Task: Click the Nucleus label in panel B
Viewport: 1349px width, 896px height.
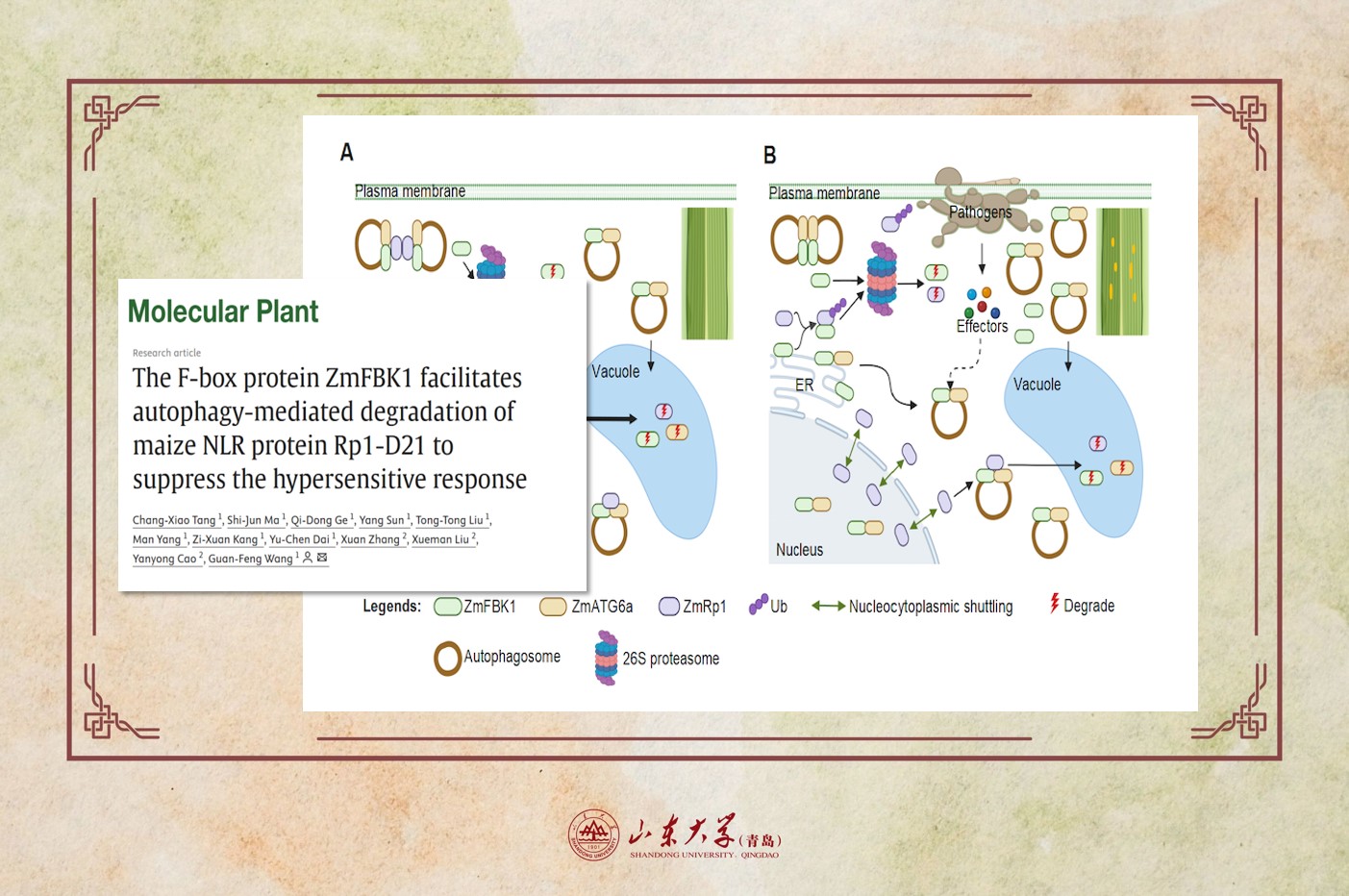Action: [x=799, y=550]
